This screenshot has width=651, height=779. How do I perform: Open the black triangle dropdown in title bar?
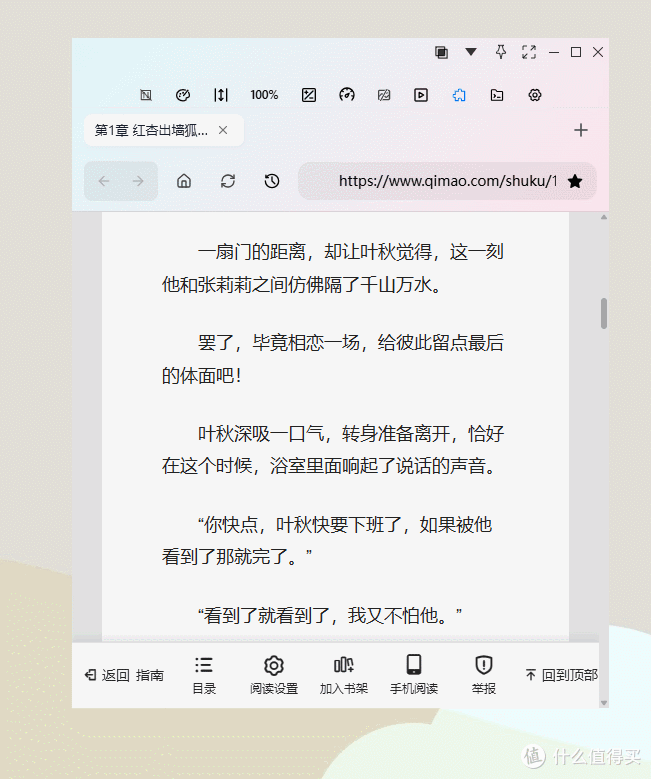471,52
